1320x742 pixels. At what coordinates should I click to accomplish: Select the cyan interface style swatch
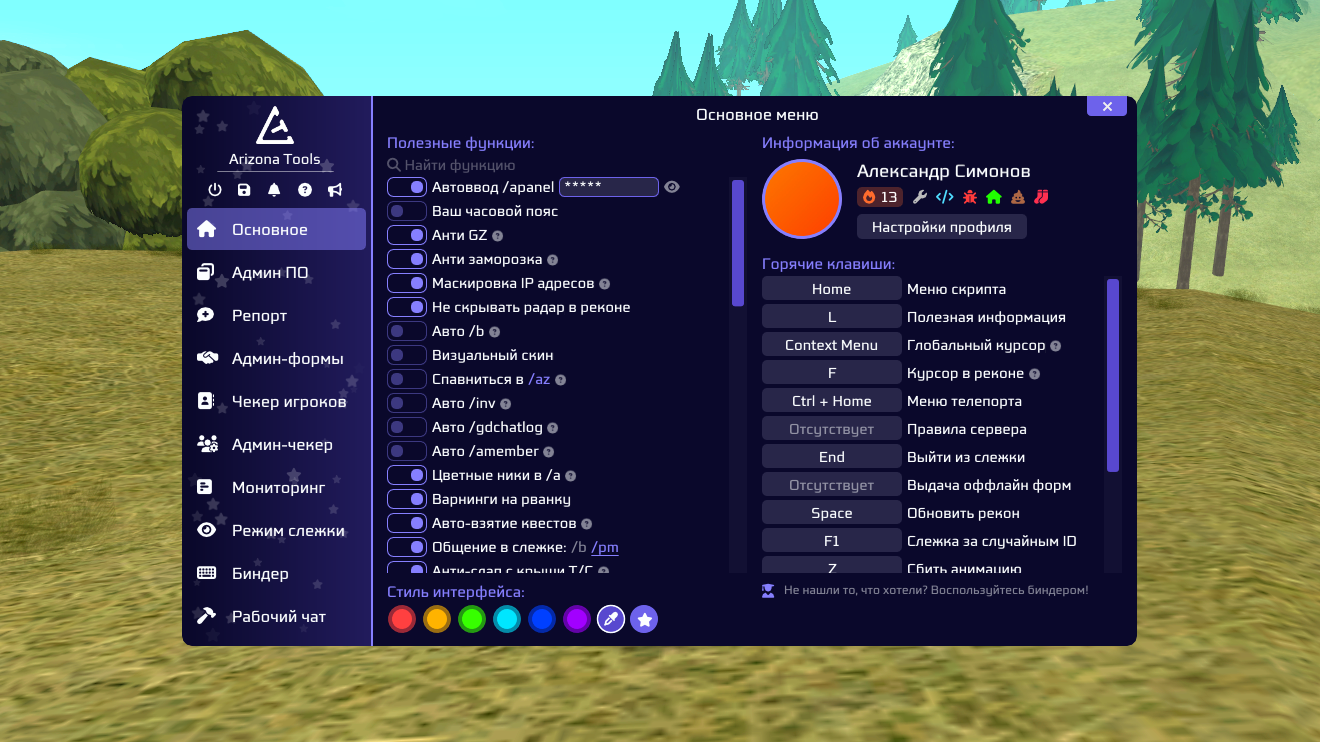[506, 620]
